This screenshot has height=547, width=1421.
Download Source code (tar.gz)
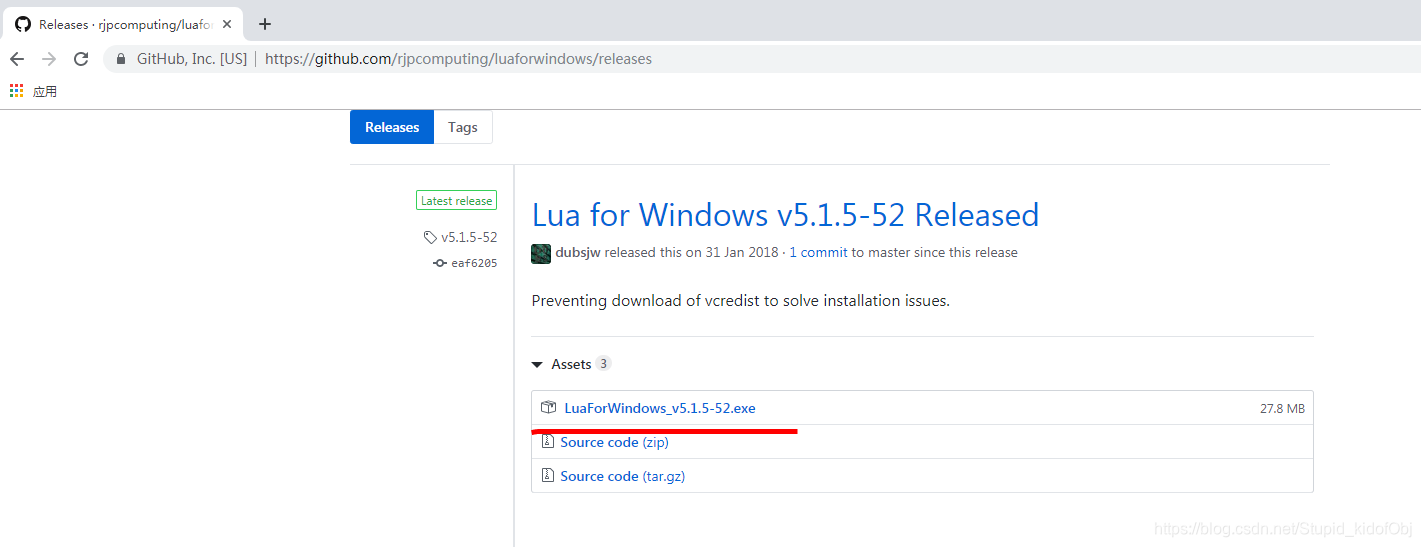click(x=622, y=476)
